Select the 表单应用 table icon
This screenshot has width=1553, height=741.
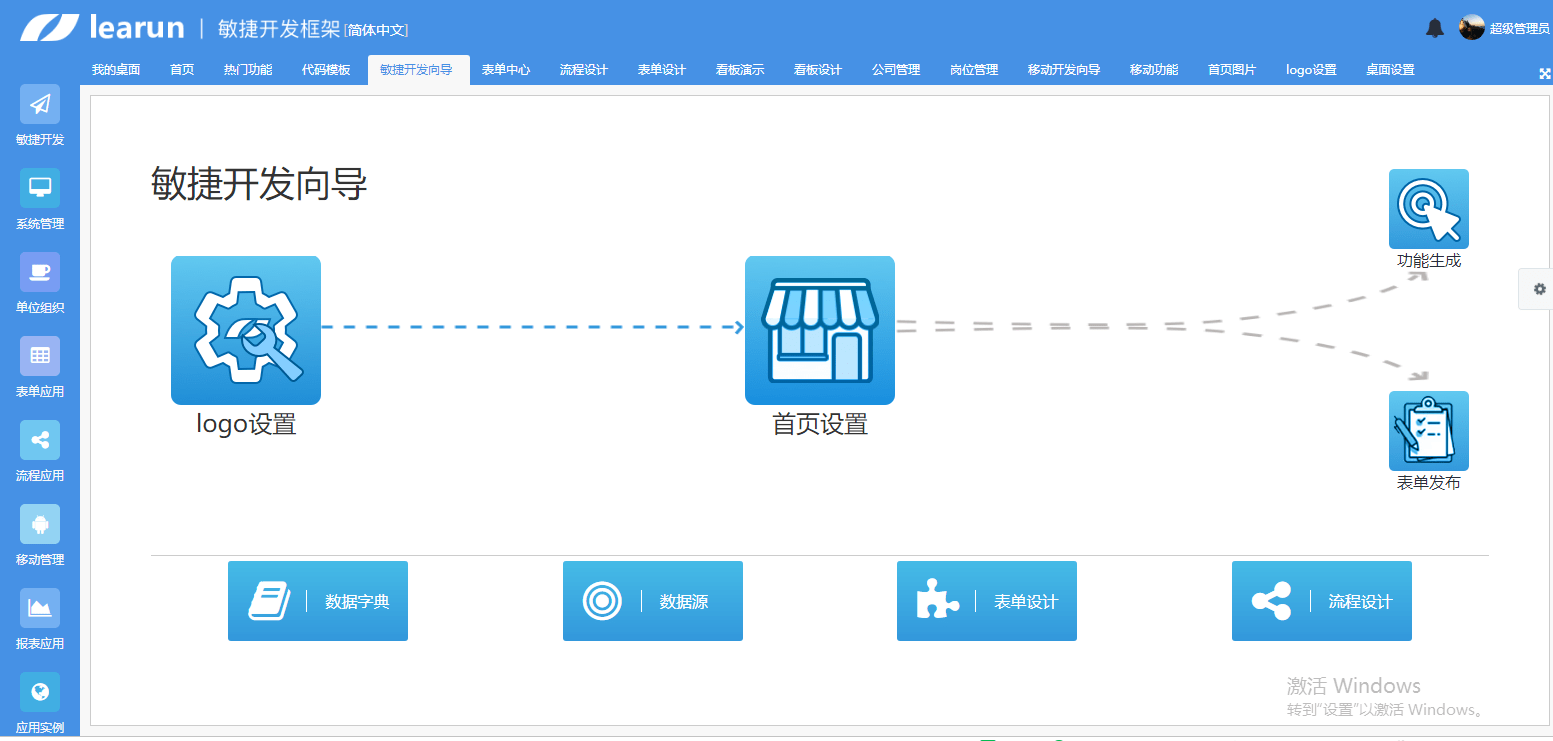[x=40, y=356]
